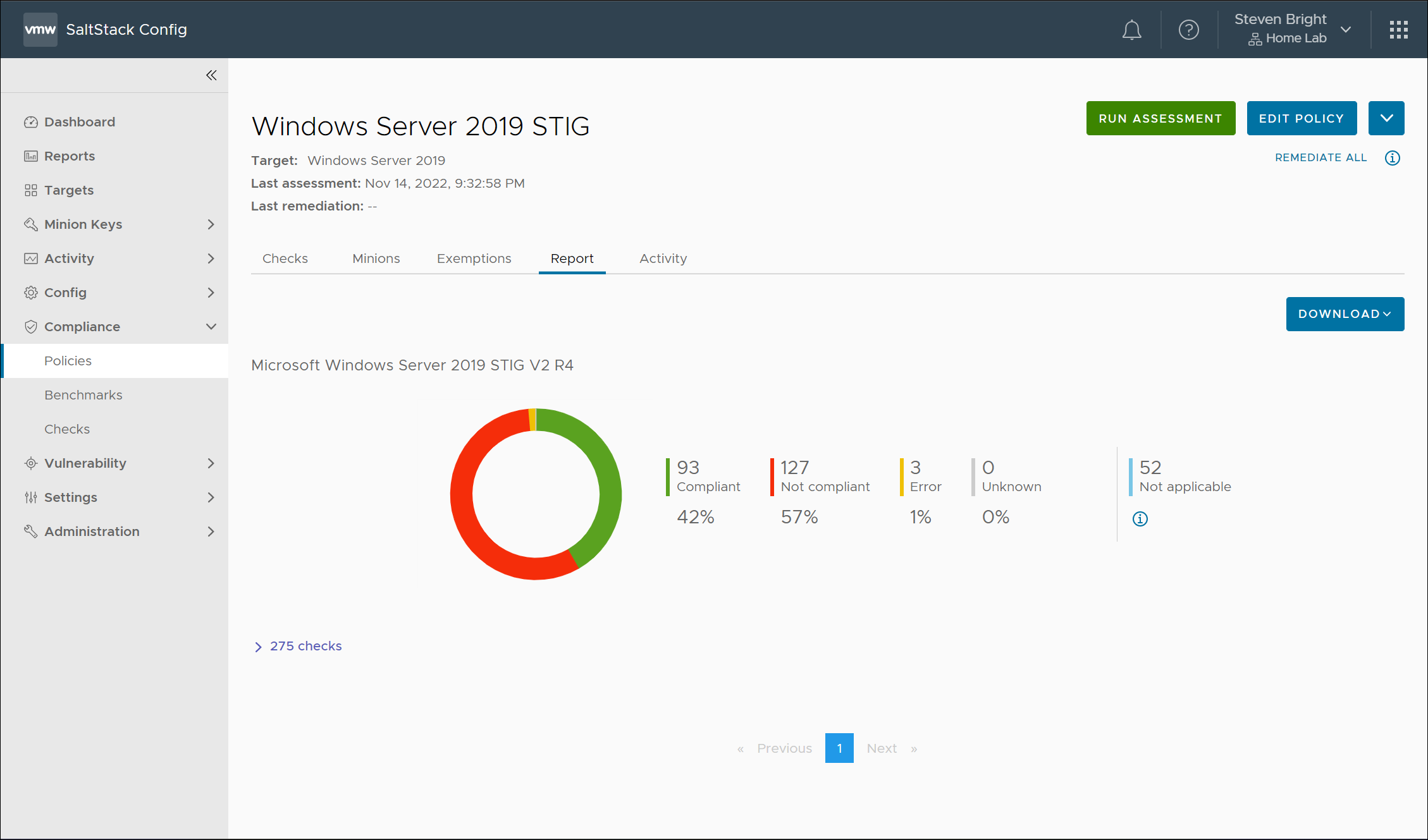1428x840 pixels.
Task: Open the apps grid icon
Action: tap(1398, 30)
